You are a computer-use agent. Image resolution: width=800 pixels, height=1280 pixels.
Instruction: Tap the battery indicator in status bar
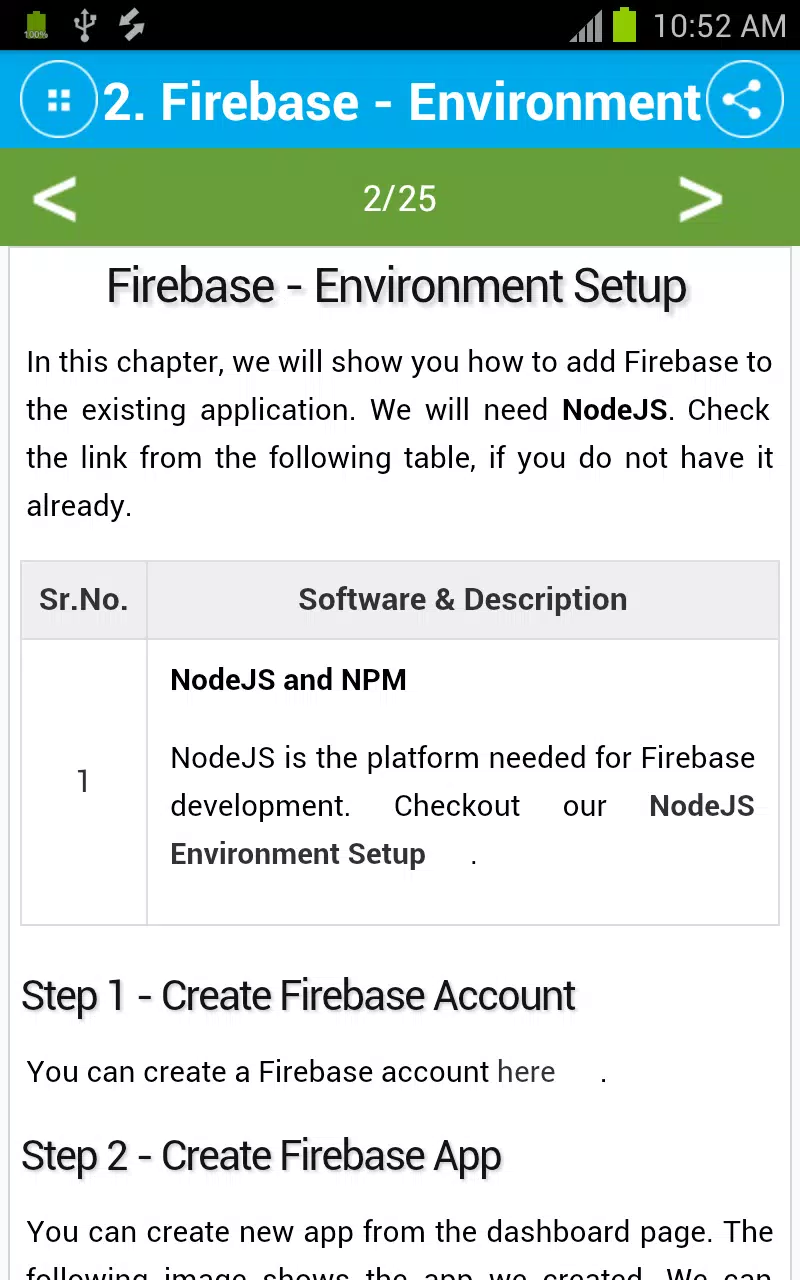625,24
